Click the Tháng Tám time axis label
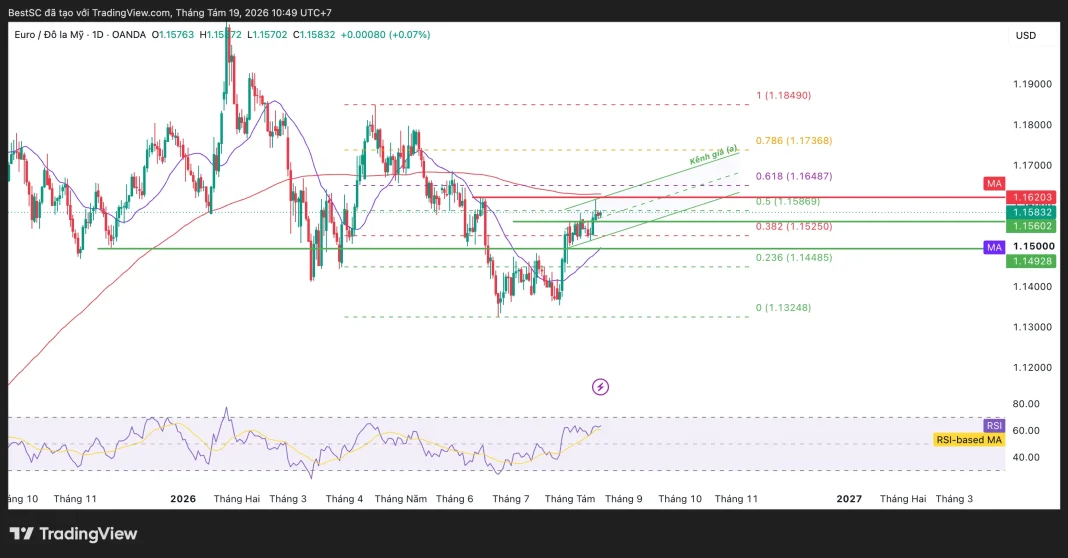 pyautogui.click(x=570, y=499)
